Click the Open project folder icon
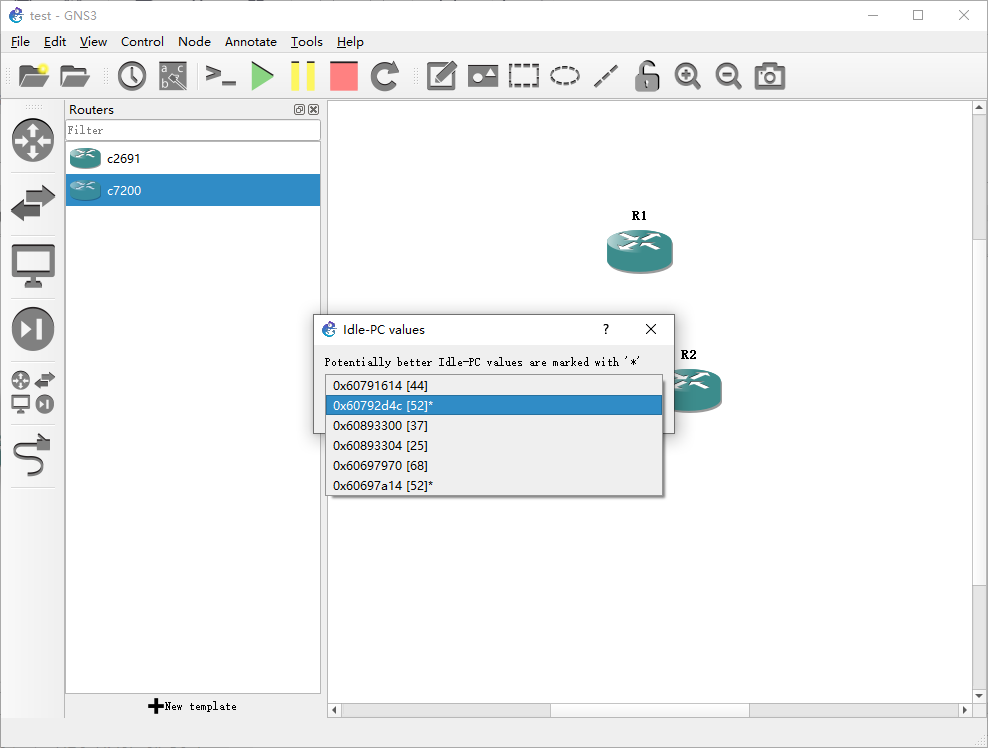 click(74, 76)
